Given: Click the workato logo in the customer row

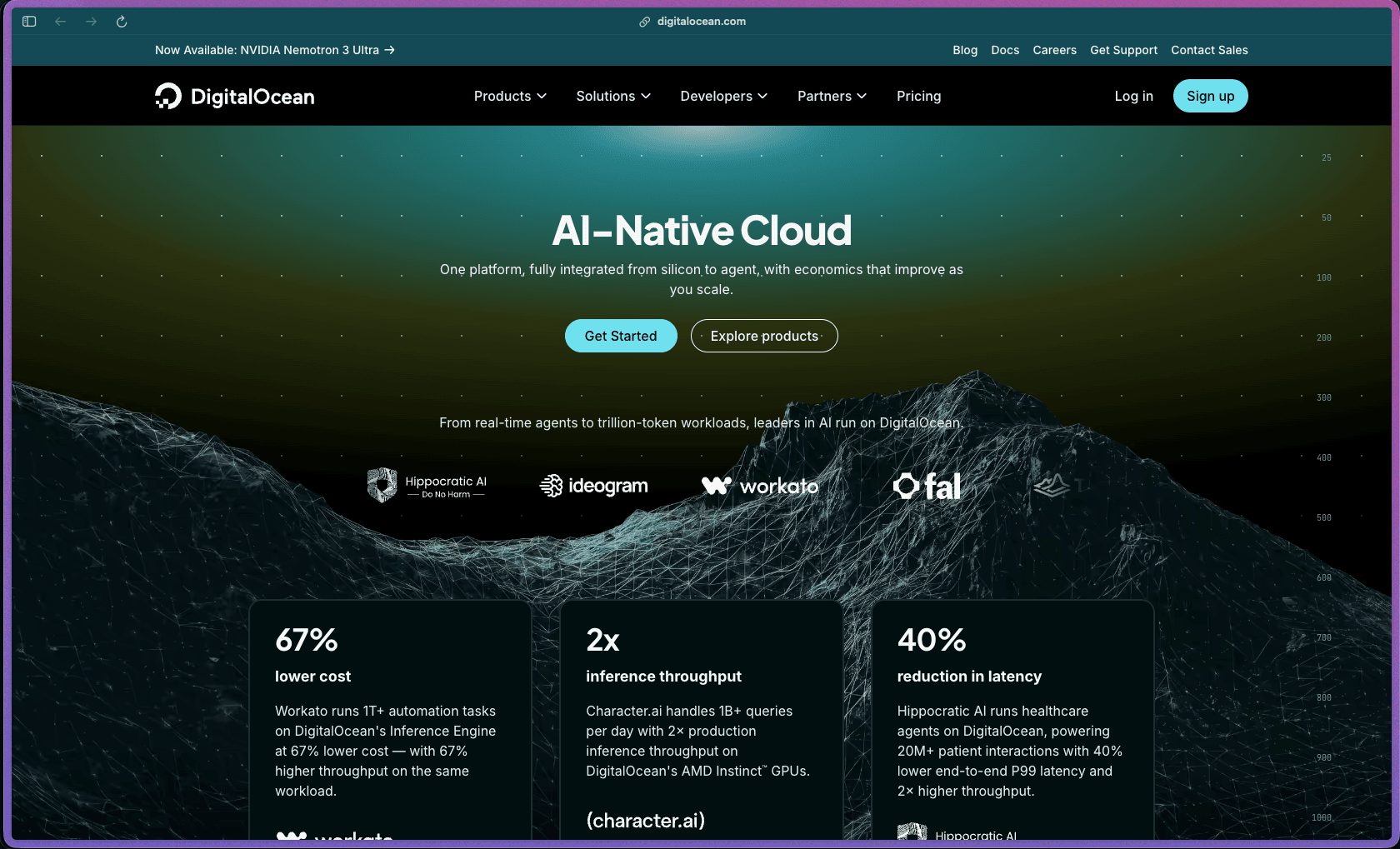Looking at the screenshot, I should 760,486.
